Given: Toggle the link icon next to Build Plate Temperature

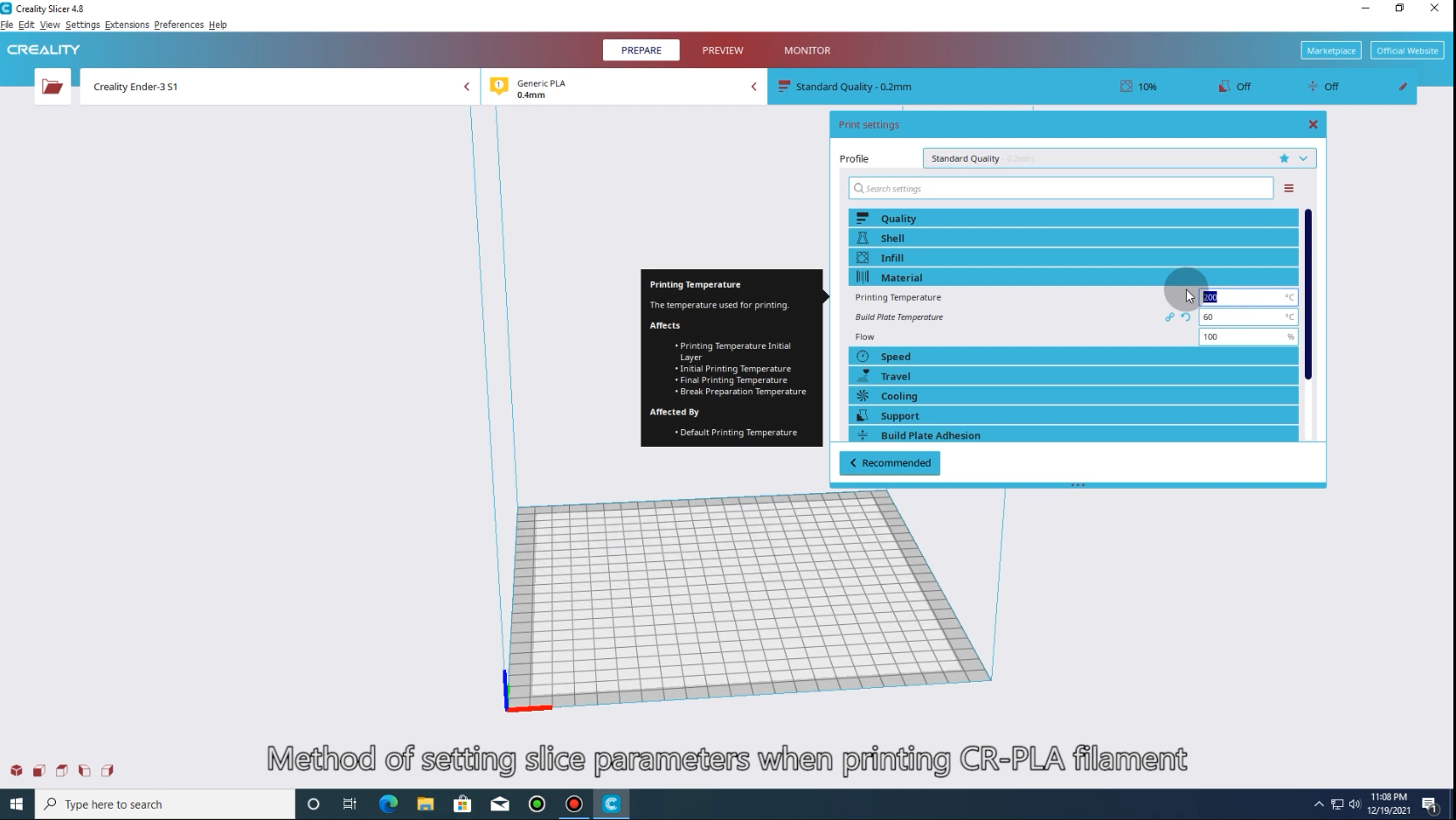Looking at the screenshot, I should (1169, 317).
